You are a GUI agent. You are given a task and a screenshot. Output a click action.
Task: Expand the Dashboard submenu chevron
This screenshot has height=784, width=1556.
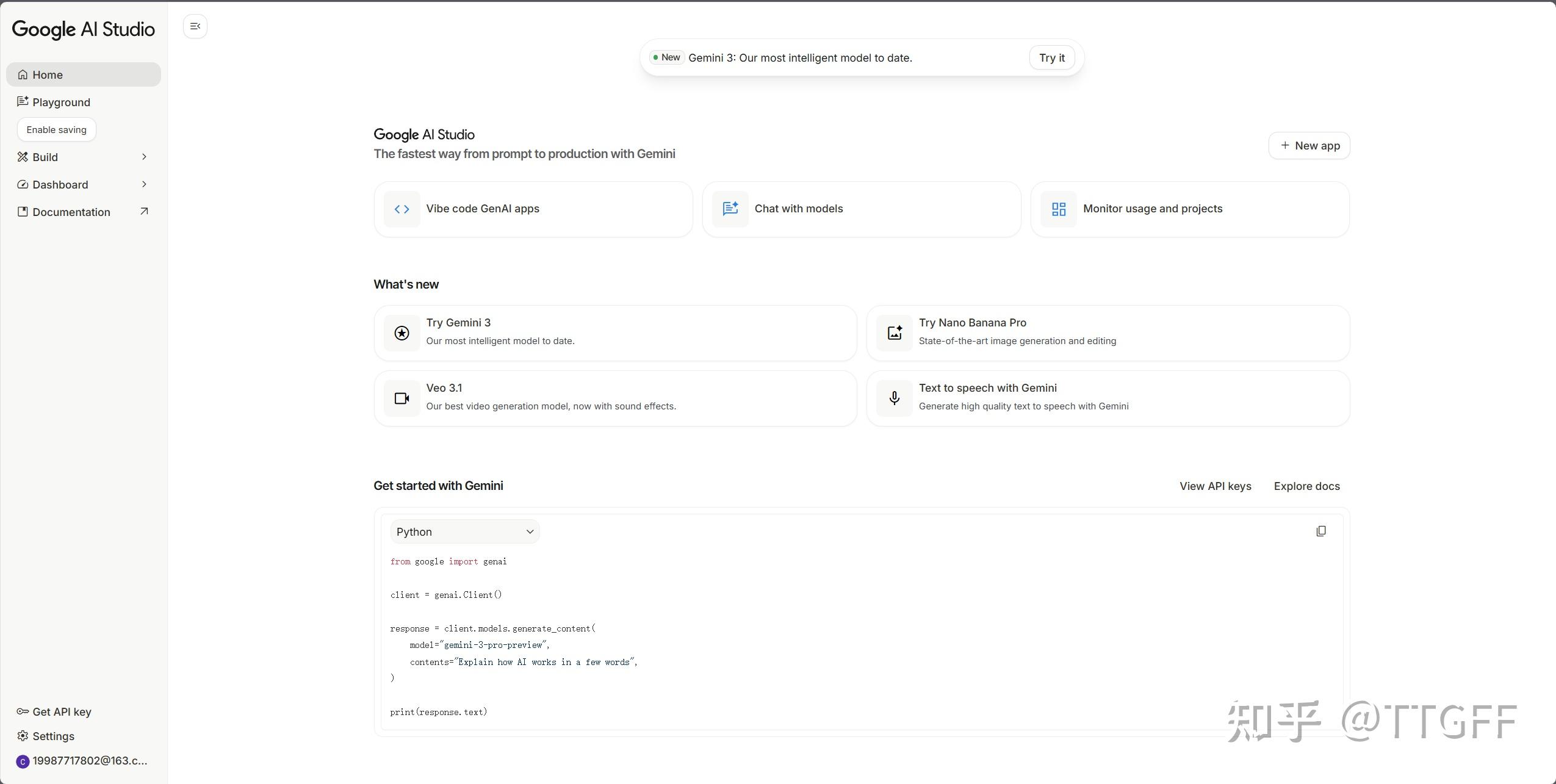144,184
